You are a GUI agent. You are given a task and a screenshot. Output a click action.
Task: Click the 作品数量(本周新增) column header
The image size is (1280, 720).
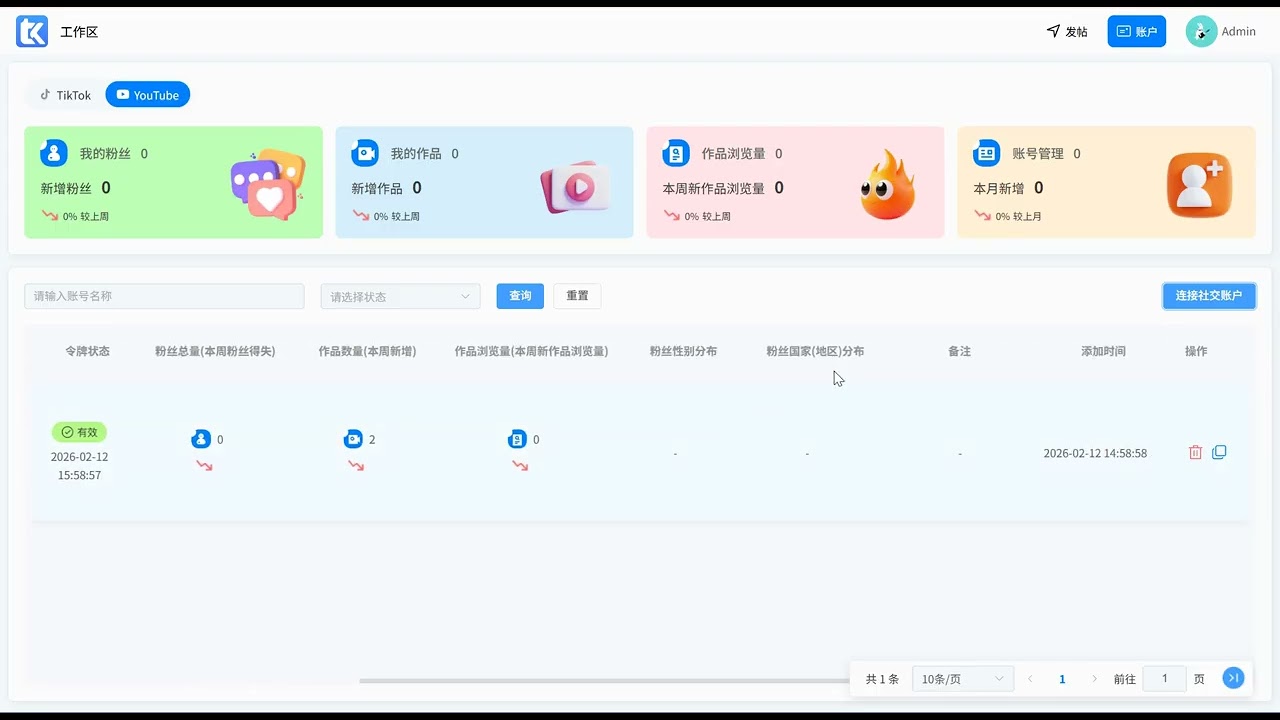coord(367,351)
